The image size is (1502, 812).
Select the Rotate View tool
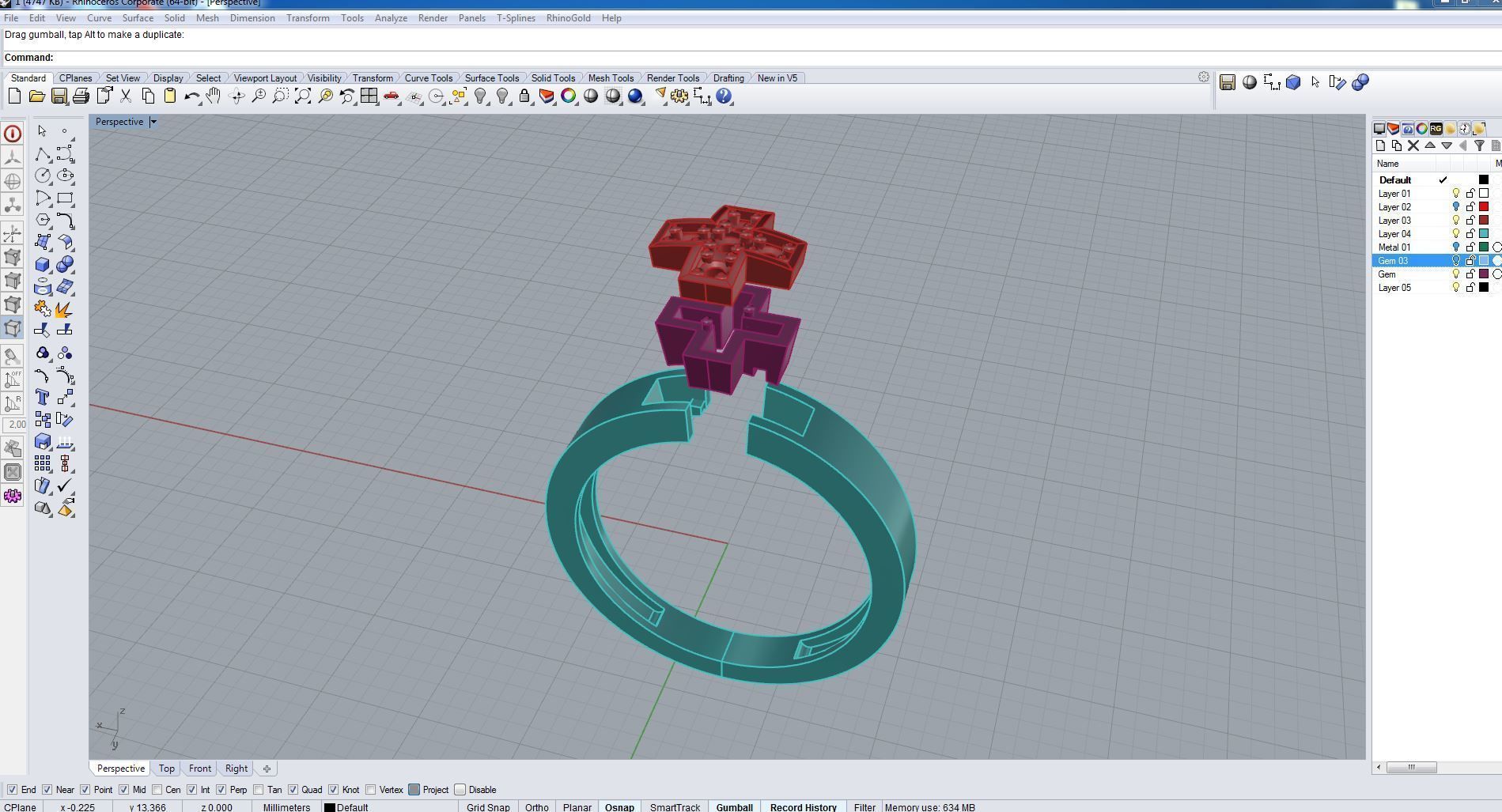tap(236, 96)
